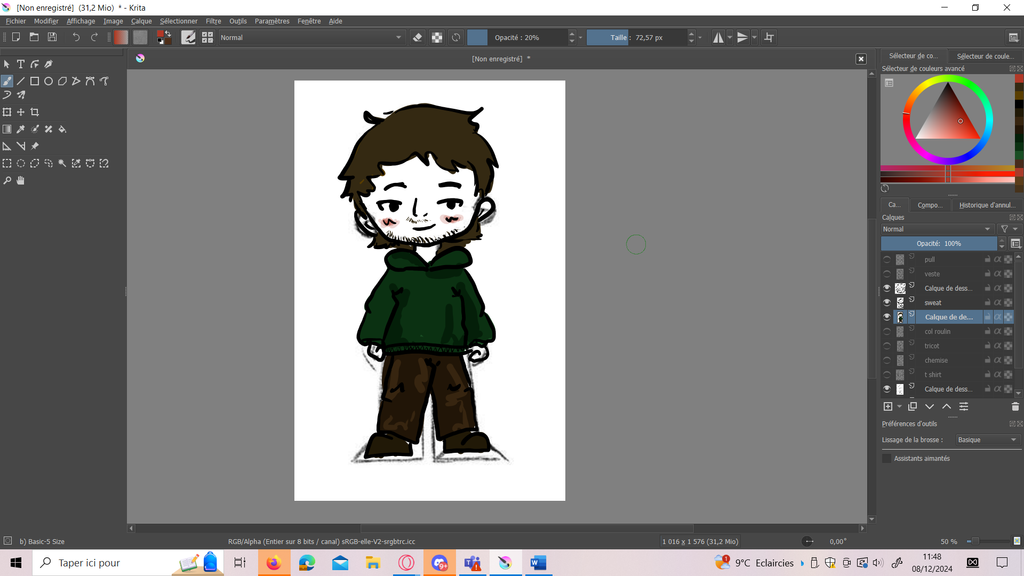Click the horizontal mirror tool icon

point(718,37)
